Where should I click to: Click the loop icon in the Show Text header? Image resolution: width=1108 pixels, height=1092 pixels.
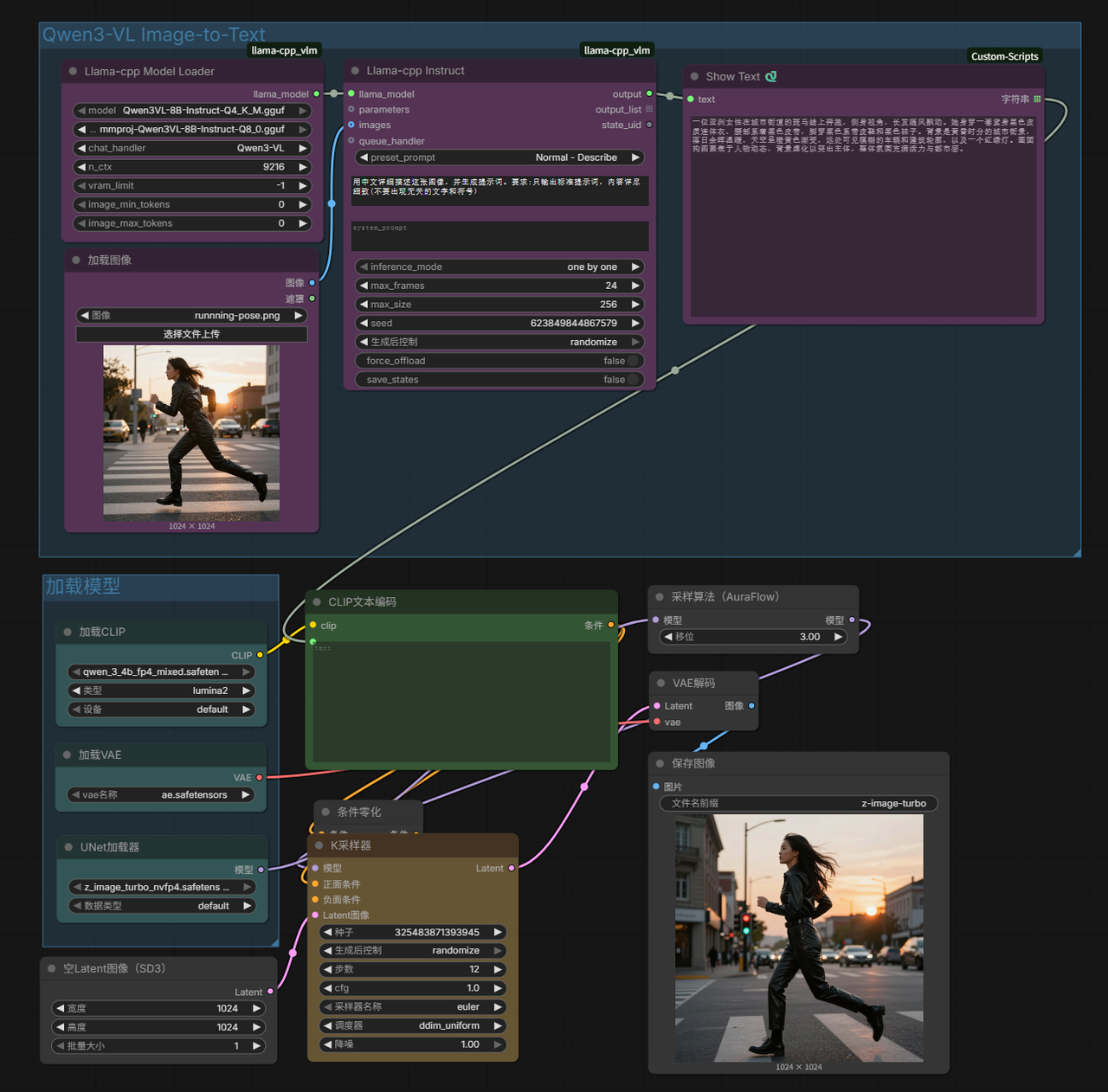coord(771,76)
